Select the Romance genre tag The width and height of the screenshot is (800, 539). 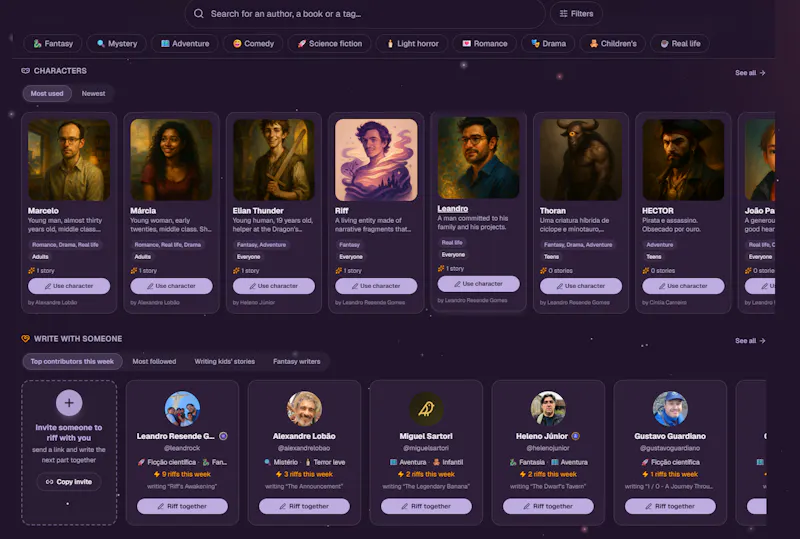click(x=485, y=43)
